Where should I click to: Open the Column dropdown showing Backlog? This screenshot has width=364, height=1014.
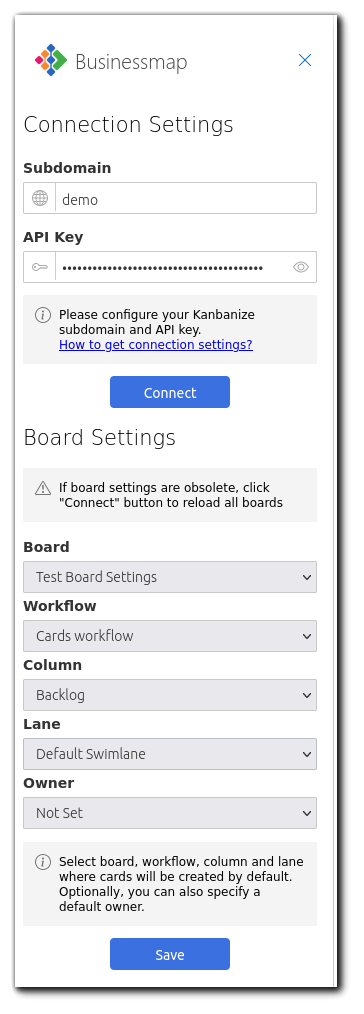tap(170, 695)
